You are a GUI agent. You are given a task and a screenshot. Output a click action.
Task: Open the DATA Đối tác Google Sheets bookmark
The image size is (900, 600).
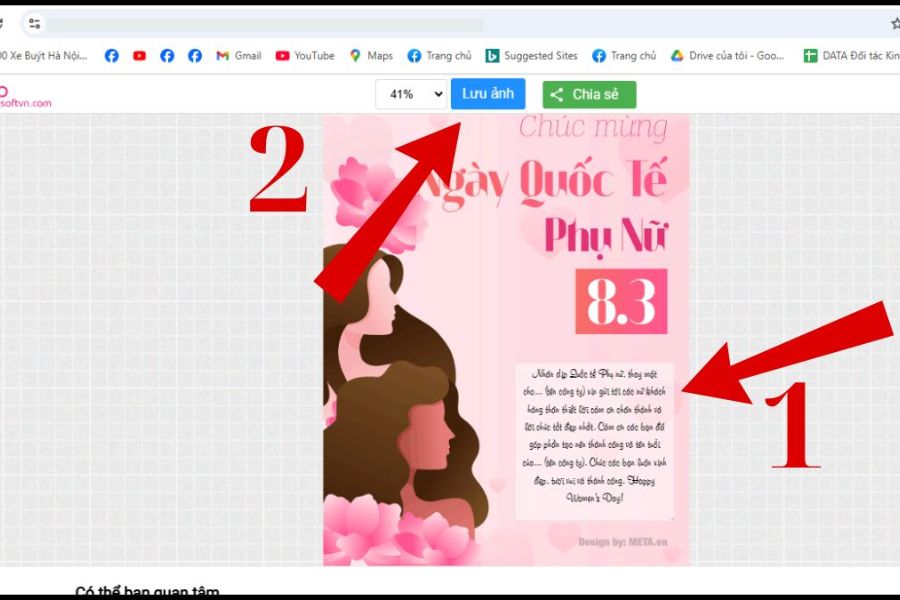(851, 56)
